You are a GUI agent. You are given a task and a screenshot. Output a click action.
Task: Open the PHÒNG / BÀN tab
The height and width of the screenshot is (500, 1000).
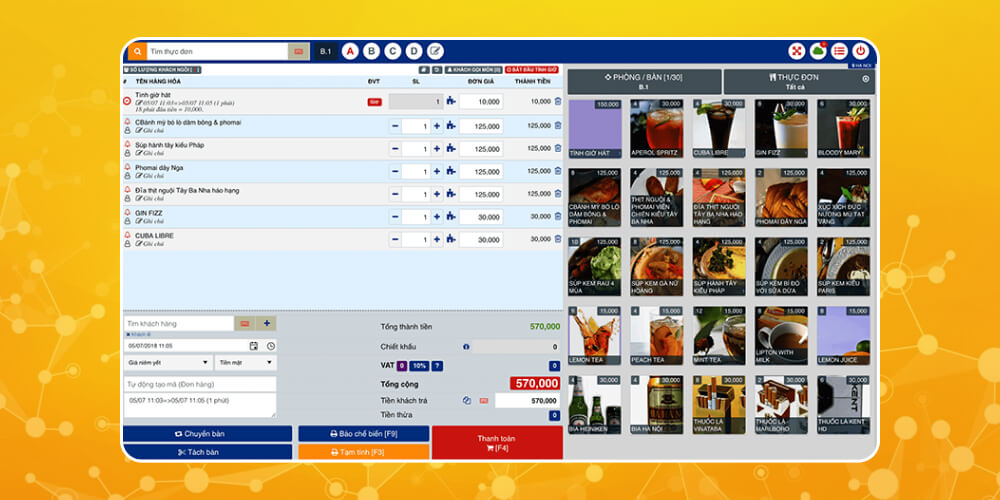point(644,81)
